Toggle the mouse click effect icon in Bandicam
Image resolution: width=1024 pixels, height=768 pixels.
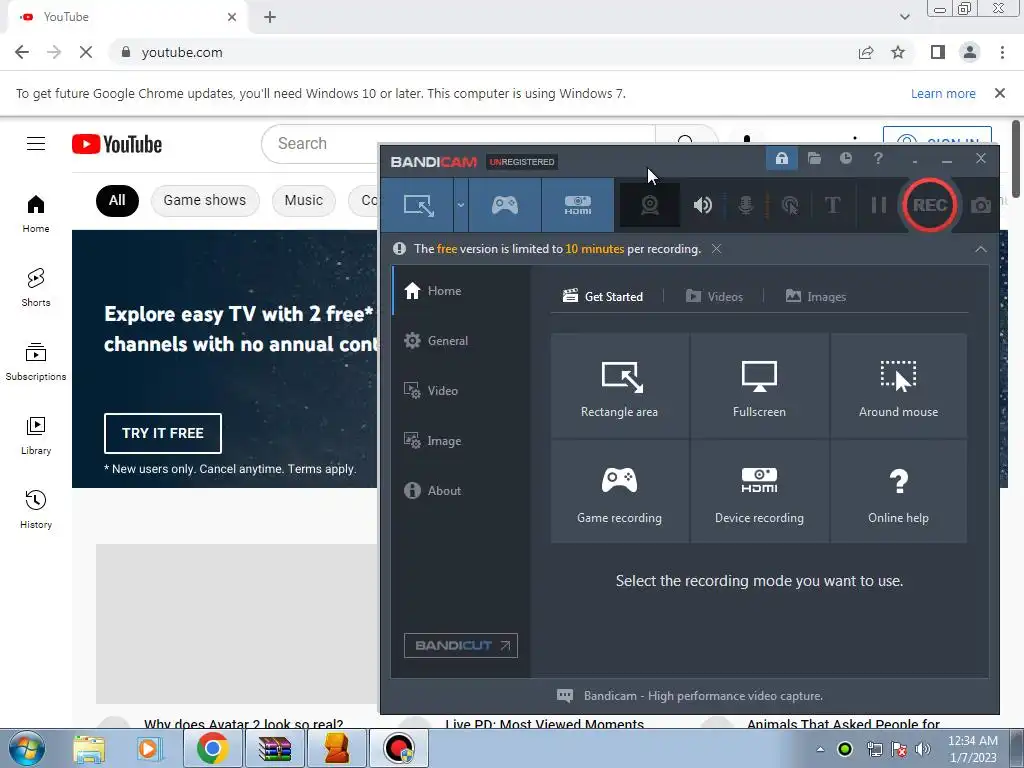coord(790,205)
